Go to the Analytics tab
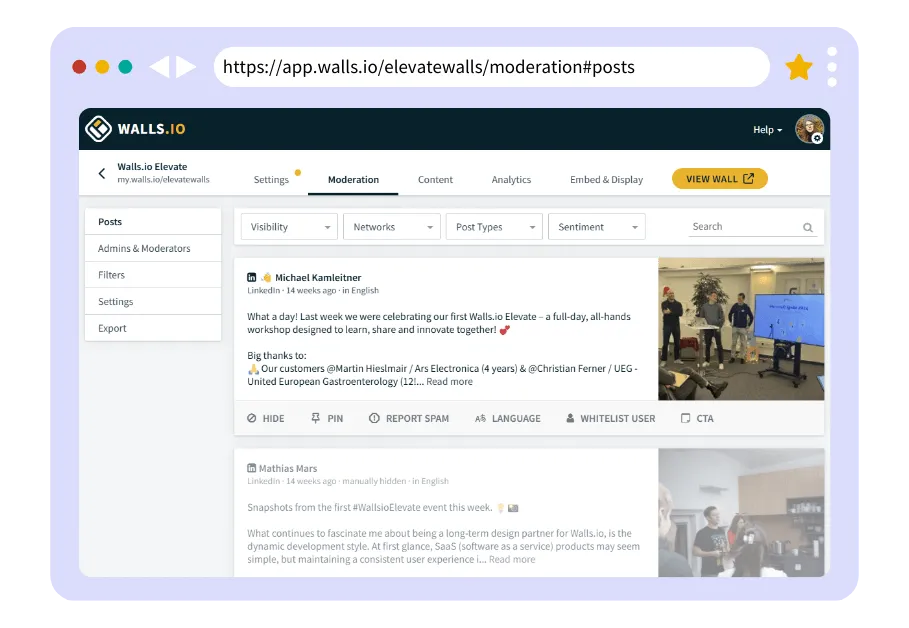The image size is (909, 628). [511, 180]
